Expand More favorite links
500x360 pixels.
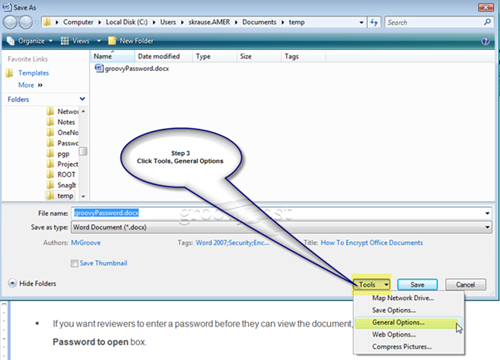tap(30, 85)
